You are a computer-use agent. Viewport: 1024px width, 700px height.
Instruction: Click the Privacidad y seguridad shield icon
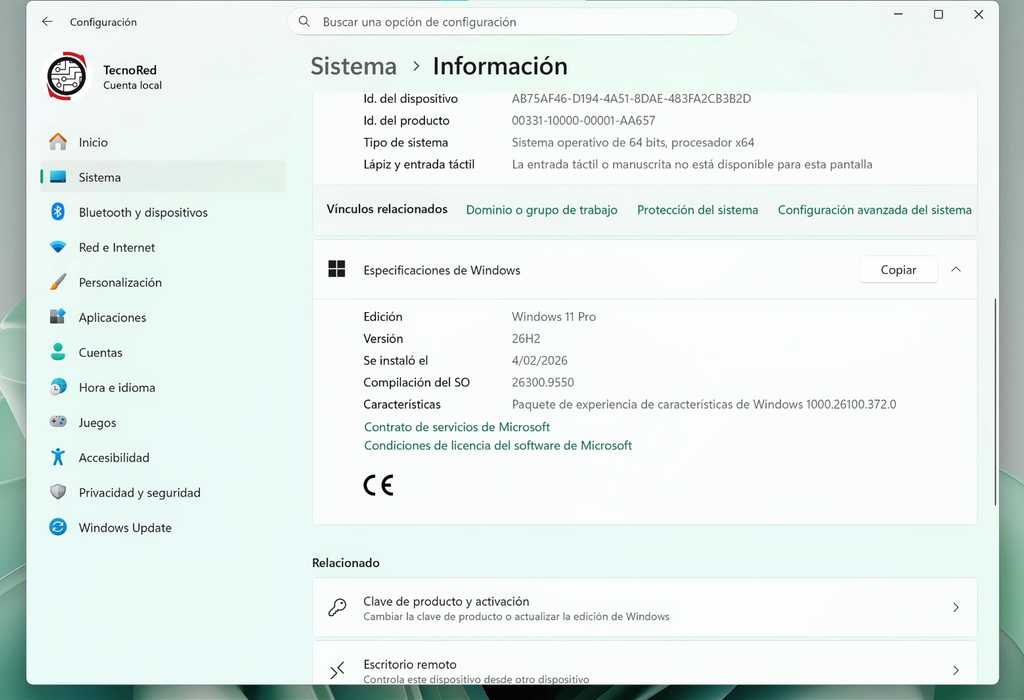pyautogui.click(x=58, y=492)
